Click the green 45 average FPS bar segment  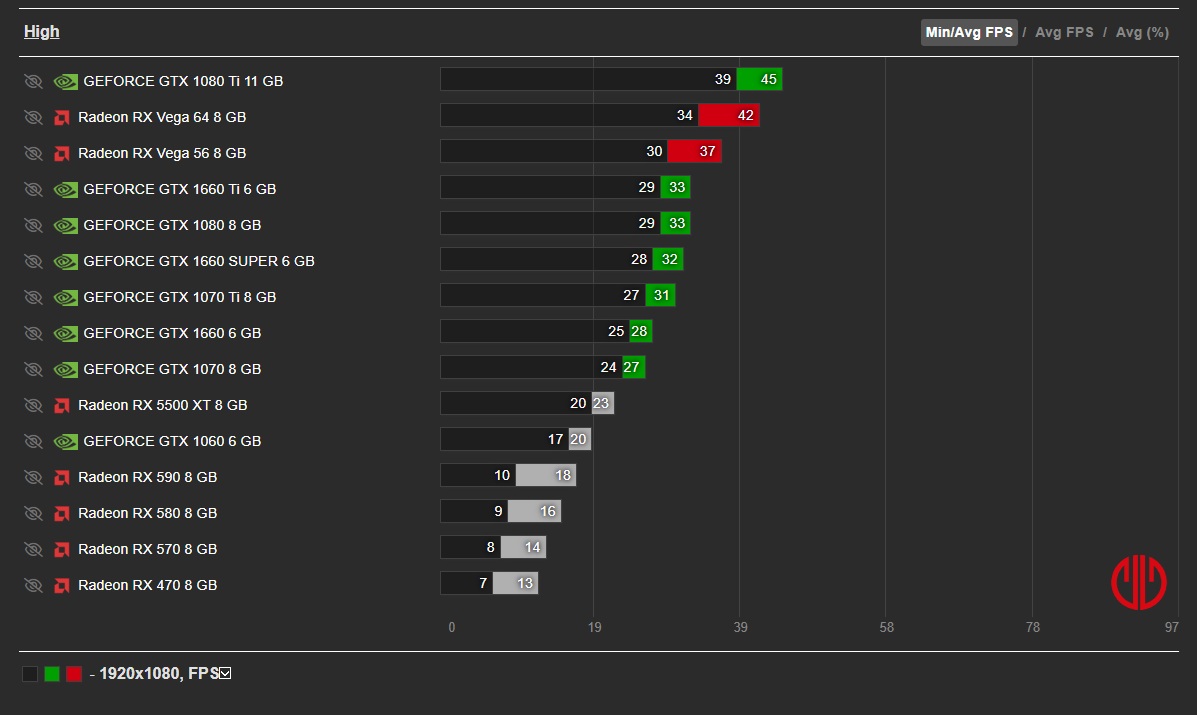tap(760, 79)
